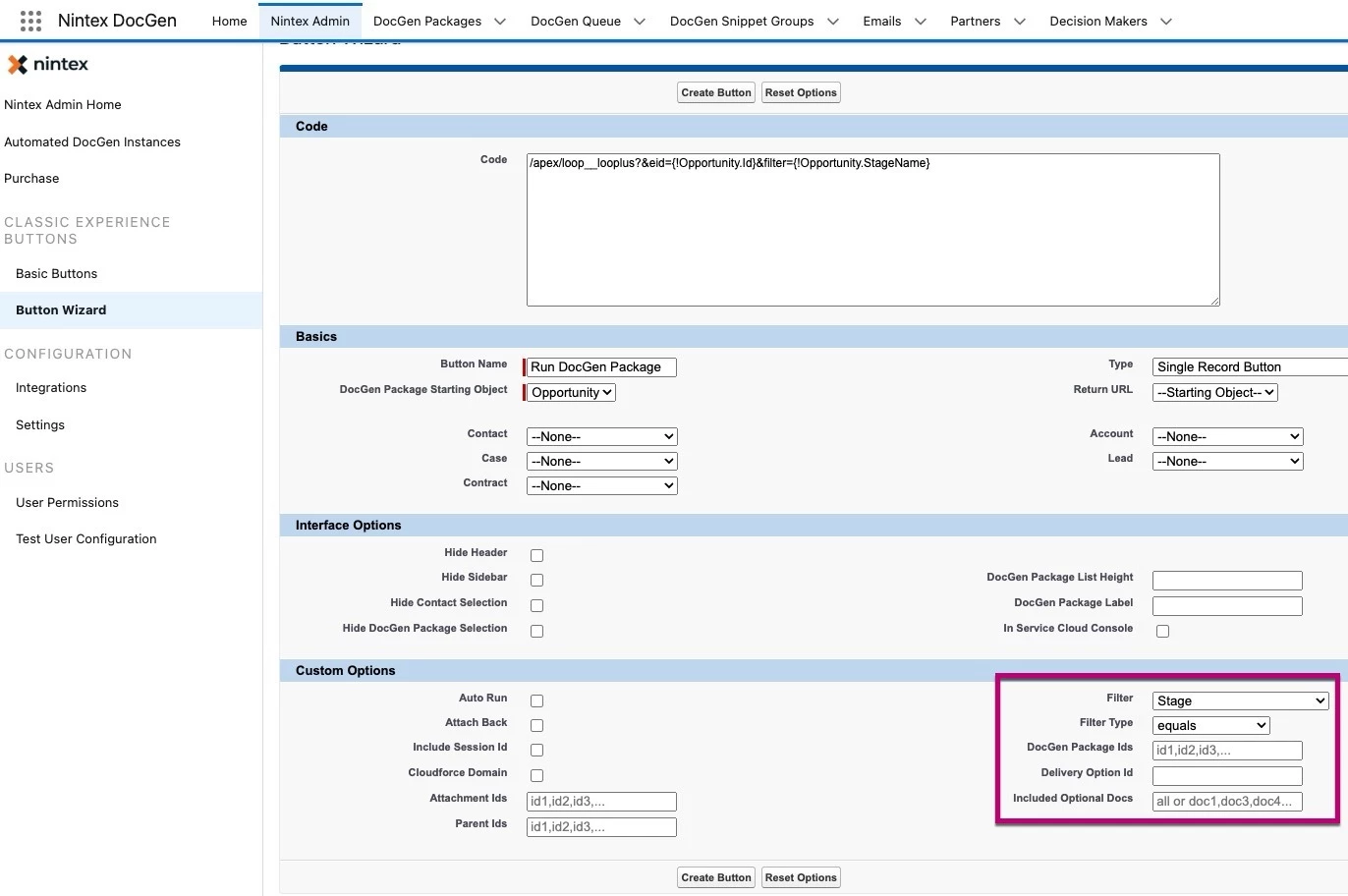Expand the DocGen Queue tab chevron

[640, 21]
